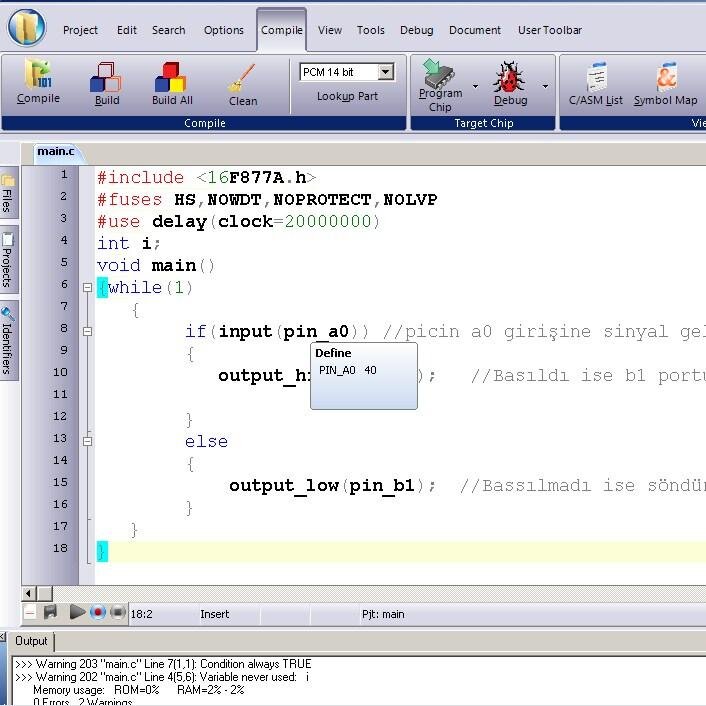Image resolution: width=706 pixels, height=706 pixels.
Task: Click the #include 16F877A.h code line
Action: [207, 177]
